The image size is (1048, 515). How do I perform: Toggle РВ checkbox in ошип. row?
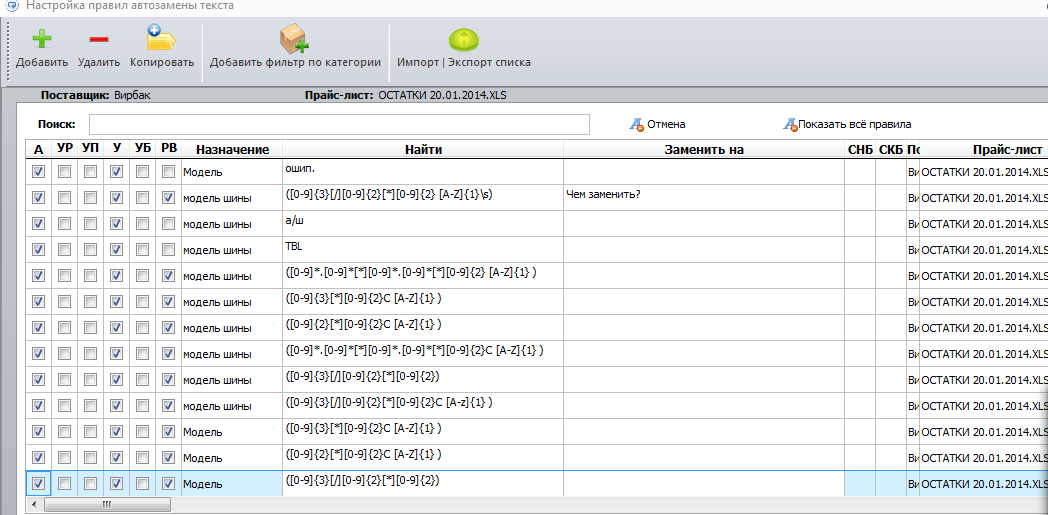[168, 172]
